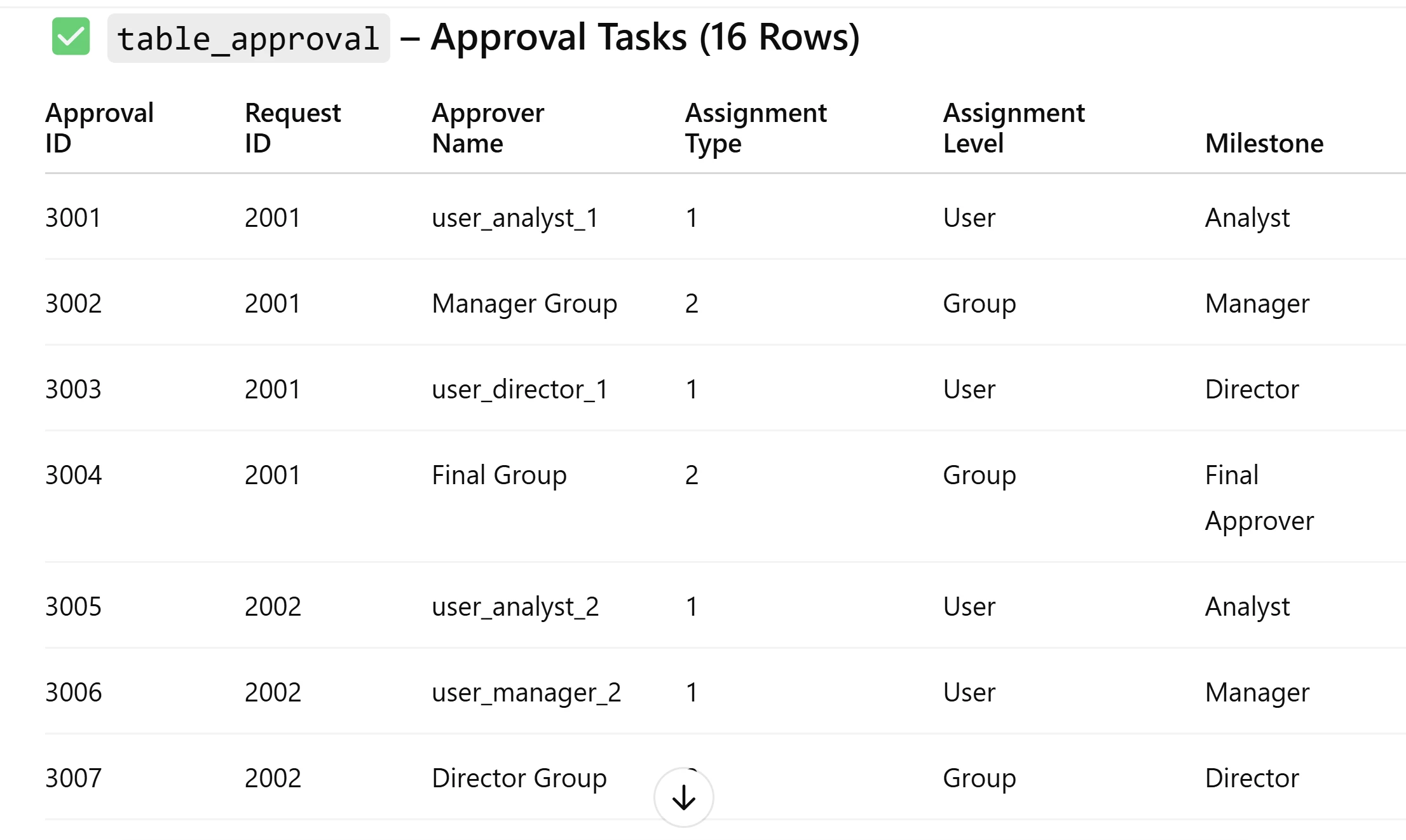
Task: Click the Assignment Level column header
Action: [1013, 128]
